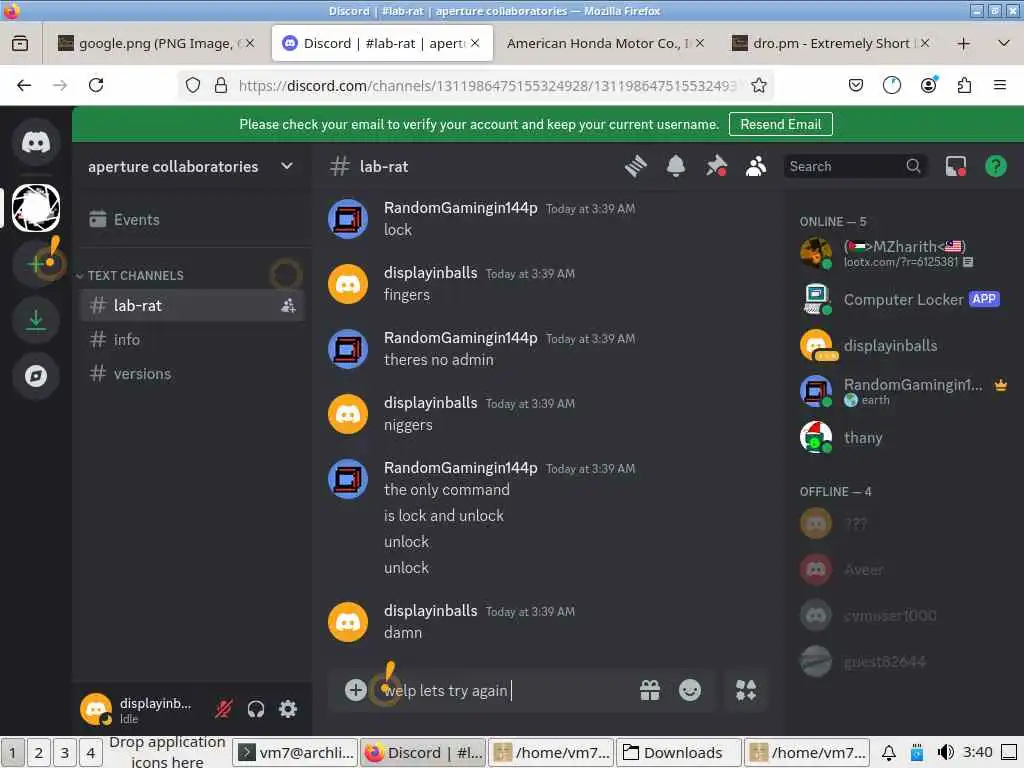Switch to workspace 2 in taskbar
The width and height of the screenshot is (1024, 768).
point(39,752)
